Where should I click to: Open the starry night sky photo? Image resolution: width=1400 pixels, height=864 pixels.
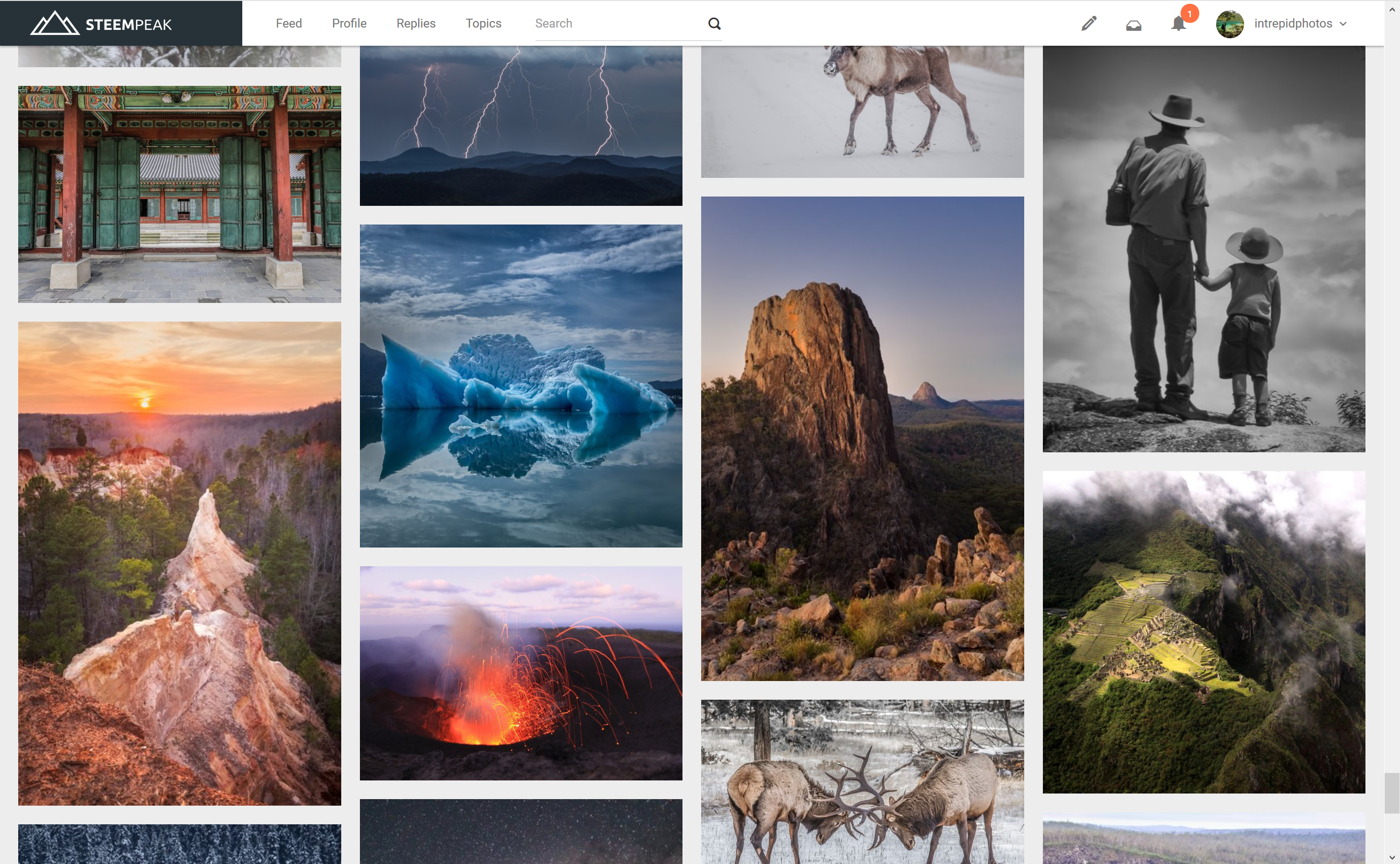pyautogui.click(x=521, y=831)
